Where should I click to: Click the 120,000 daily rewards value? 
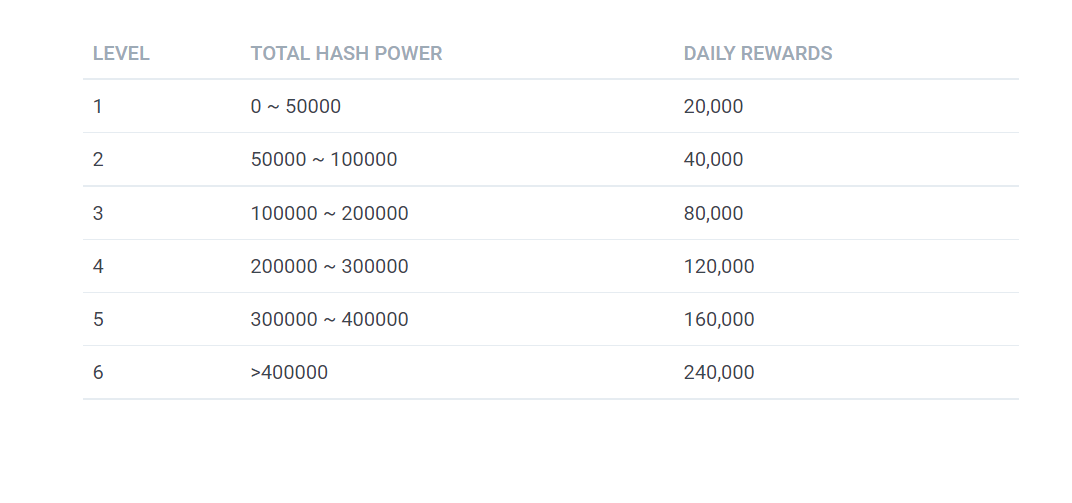[719, 267]
